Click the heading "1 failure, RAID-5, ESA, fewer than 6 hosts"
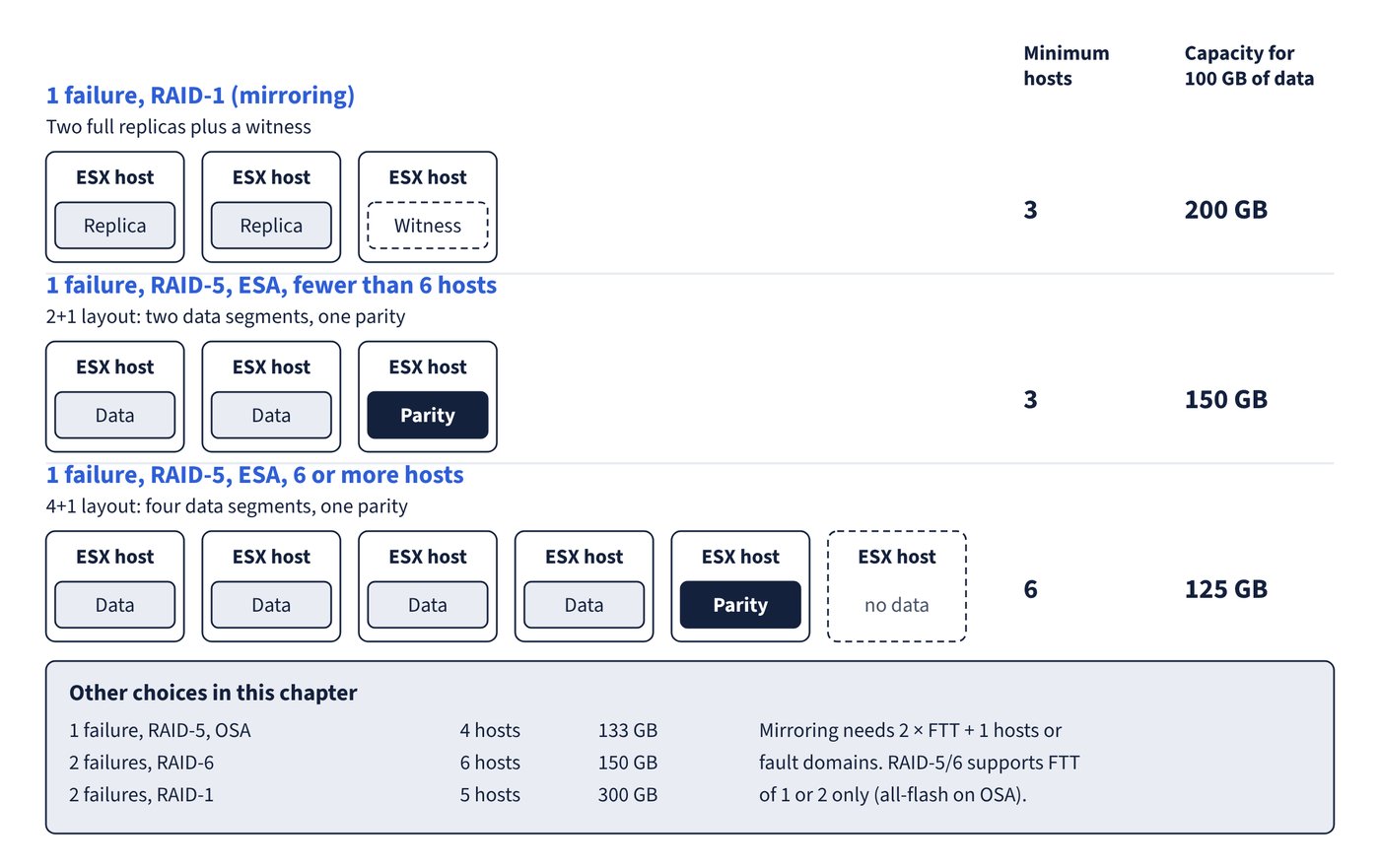 click(271, 286)
